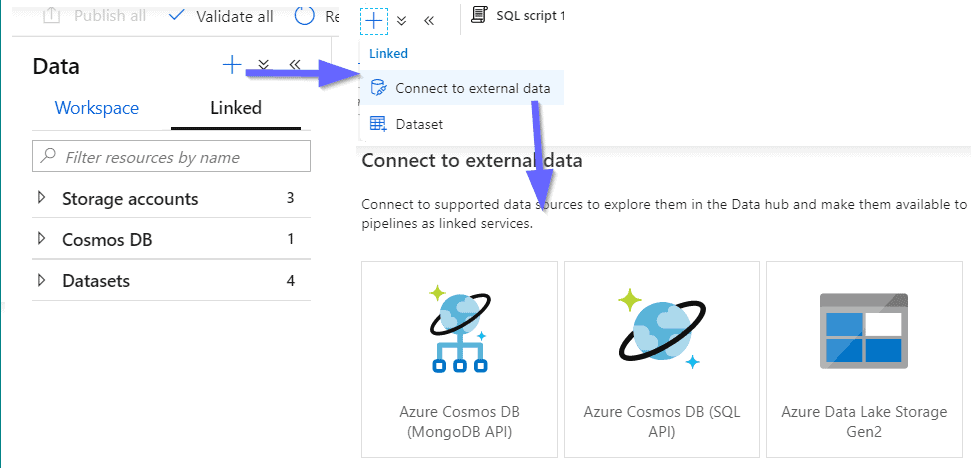Screen dimensions: 971x468
Task: Click the refresh circle icon
Action: coord(305,15)
